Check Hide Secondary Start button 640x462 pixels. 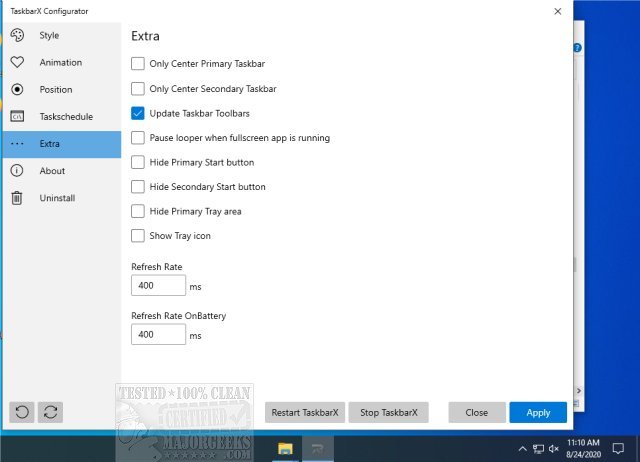click(x=138, y=187)
